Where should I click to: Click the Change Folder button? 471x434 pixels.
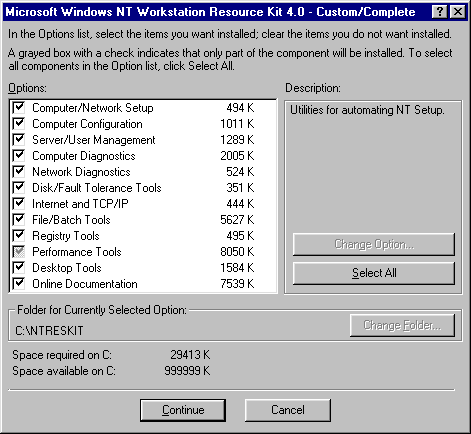tap(402, 325)
